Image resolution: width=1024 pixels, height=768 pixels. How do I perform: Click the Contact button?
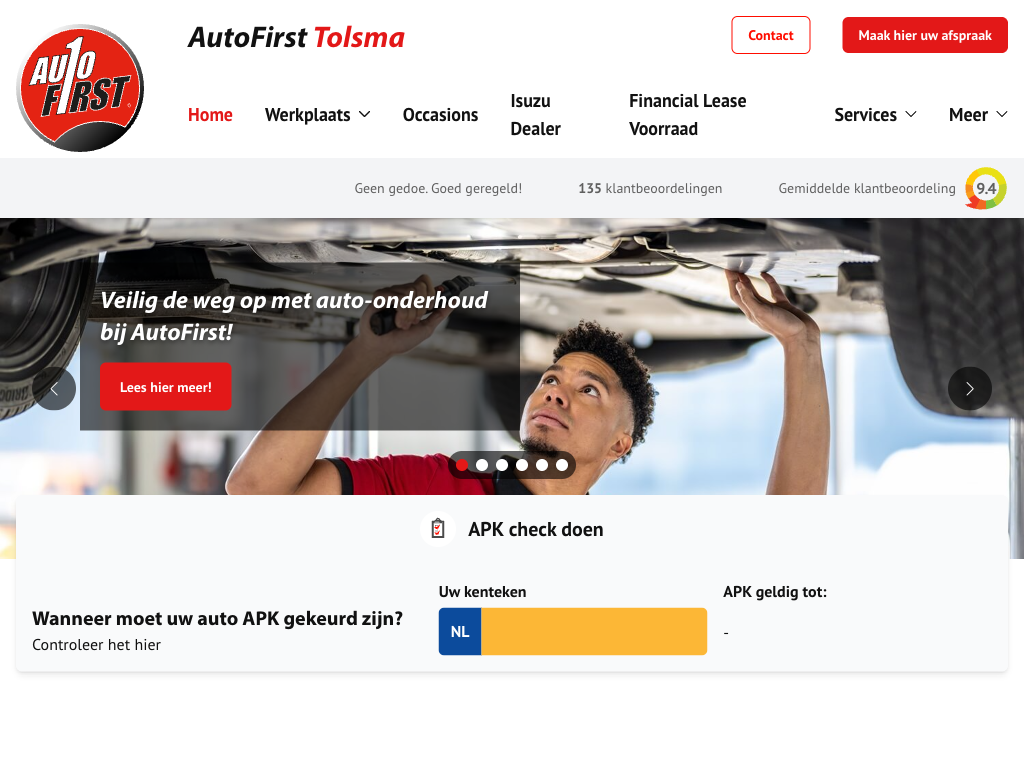tap(771, 35)
